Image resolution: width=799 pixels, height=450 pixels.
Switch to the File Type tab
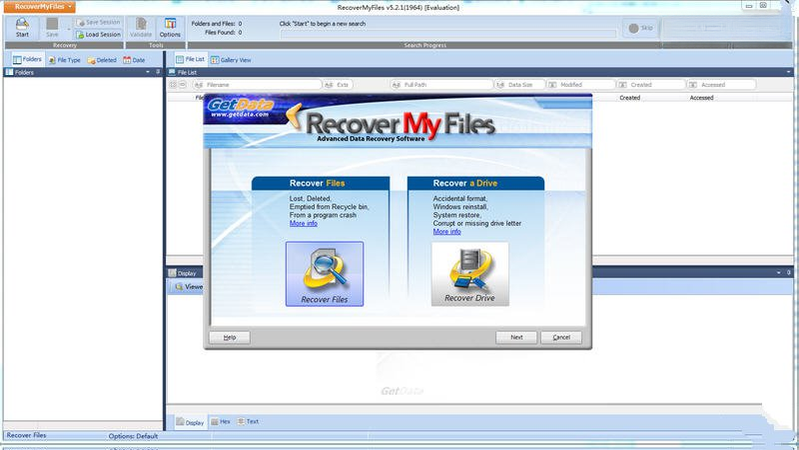[x=65, y=60]
